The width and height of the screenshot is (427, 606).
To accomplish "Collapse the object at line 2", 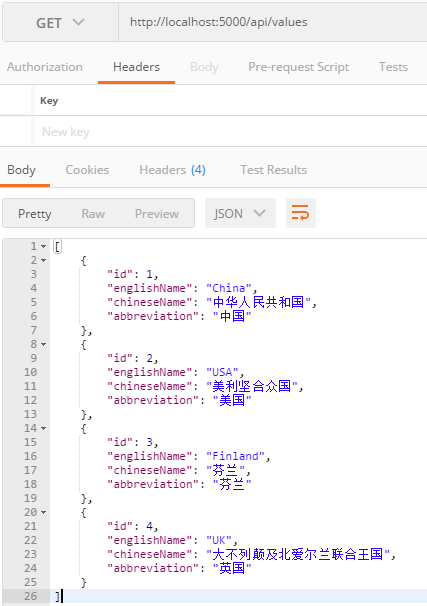I will point(44,260).
